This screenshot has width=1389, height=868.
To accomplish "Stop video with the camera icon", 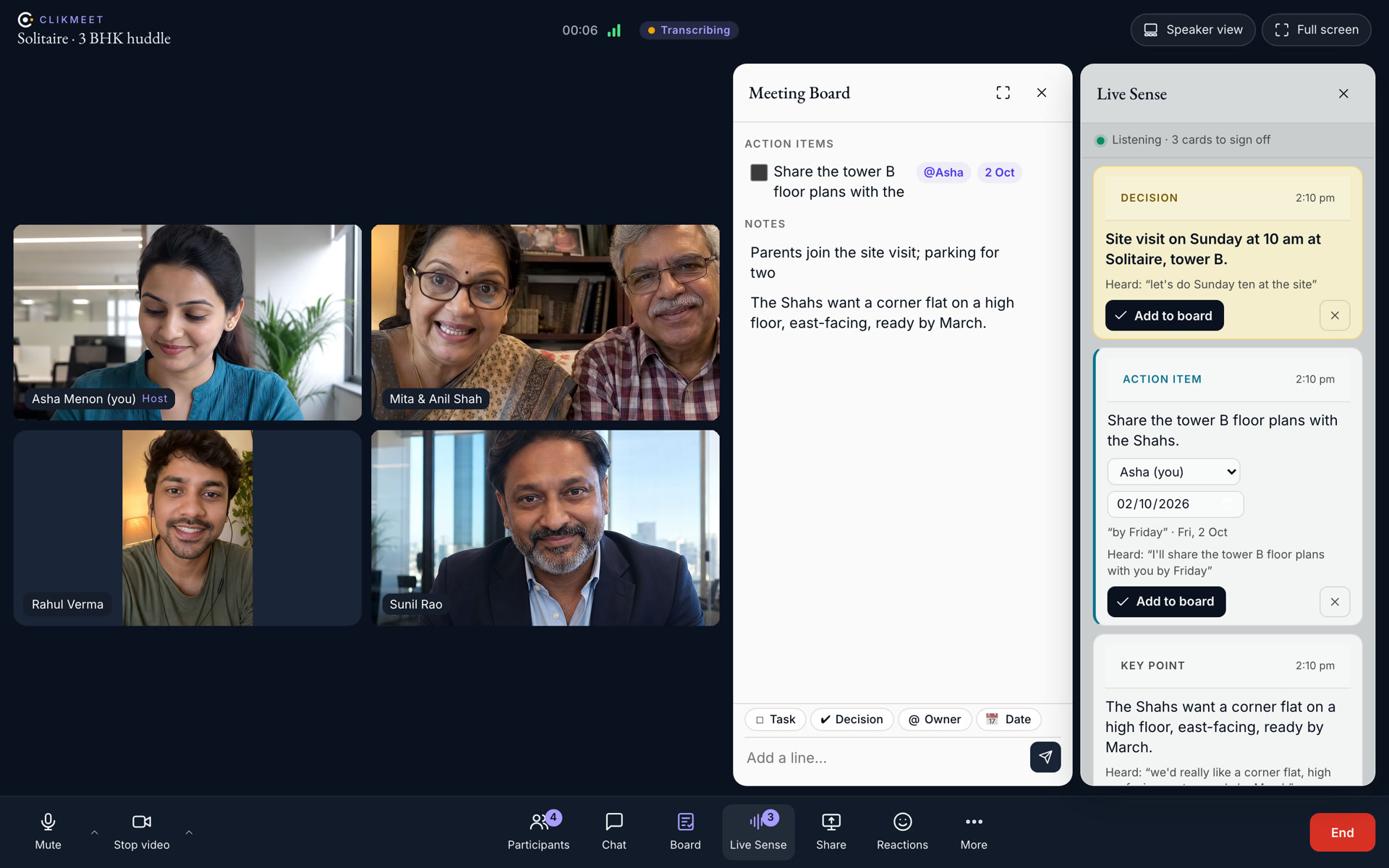I will pyautogui.click(x=142, y=832).
